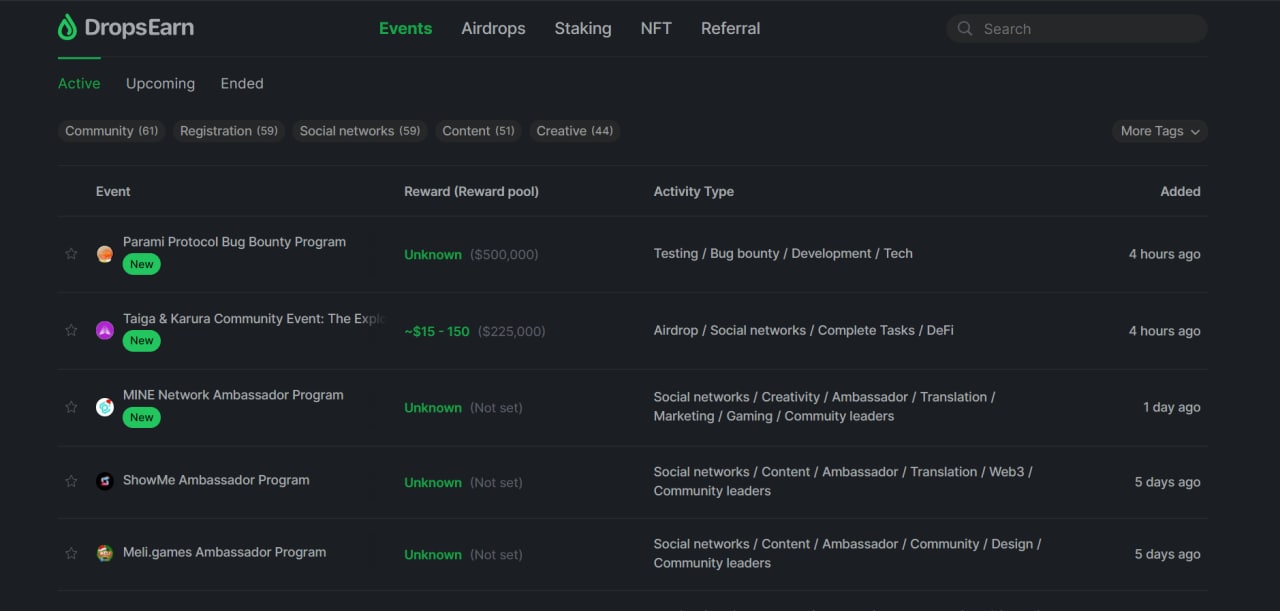Screen dimensions: 1280x611
Task: Open Parami Protocol Bug Bounty Program
Action: (x=234, y=242)
